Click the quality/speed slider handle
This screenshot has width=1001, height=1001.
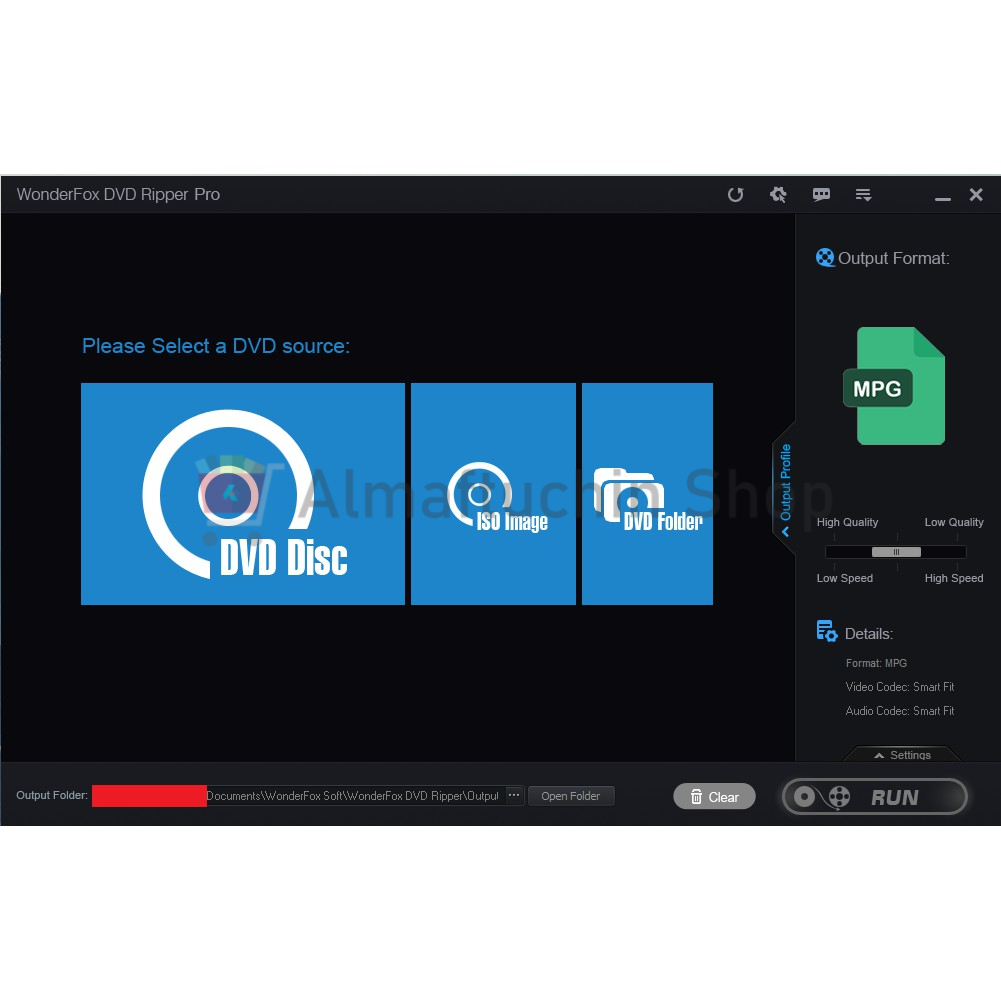(x=896, y=552)
